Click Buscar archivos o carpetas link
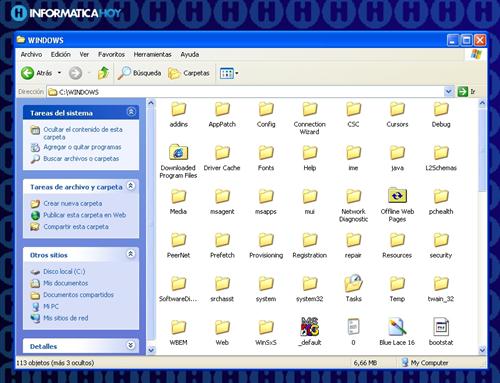500x383 pixels. [81, 159]
